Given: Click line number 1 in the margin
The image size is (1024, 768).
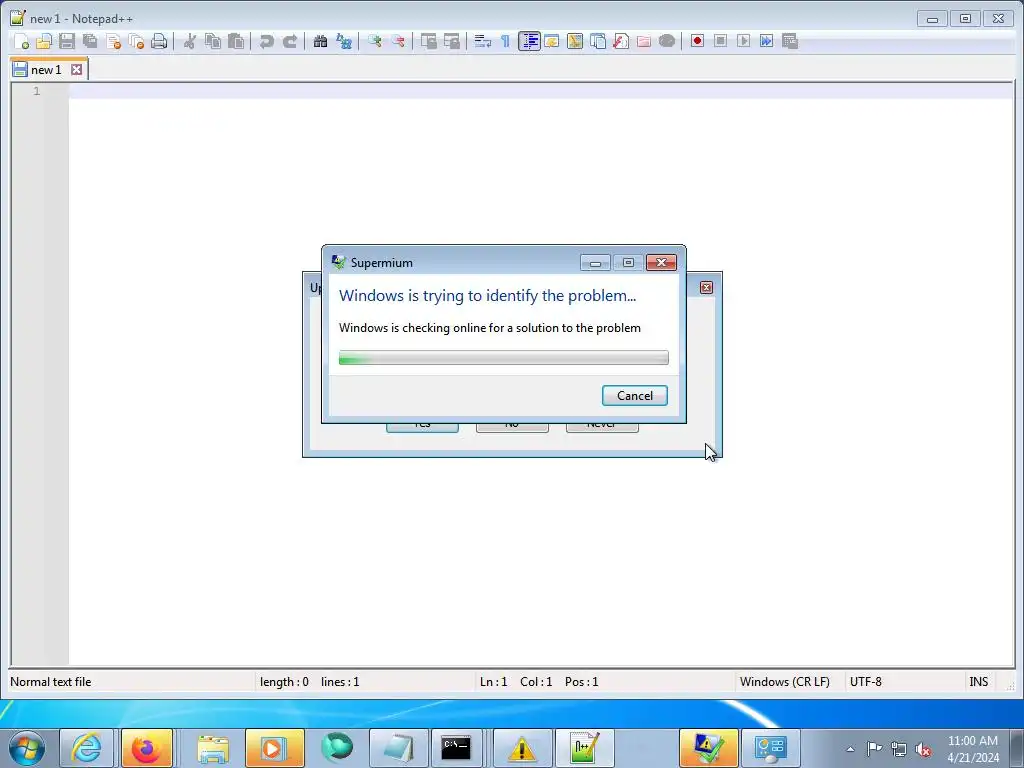Looking at the screenshot, I should (37, 91).
